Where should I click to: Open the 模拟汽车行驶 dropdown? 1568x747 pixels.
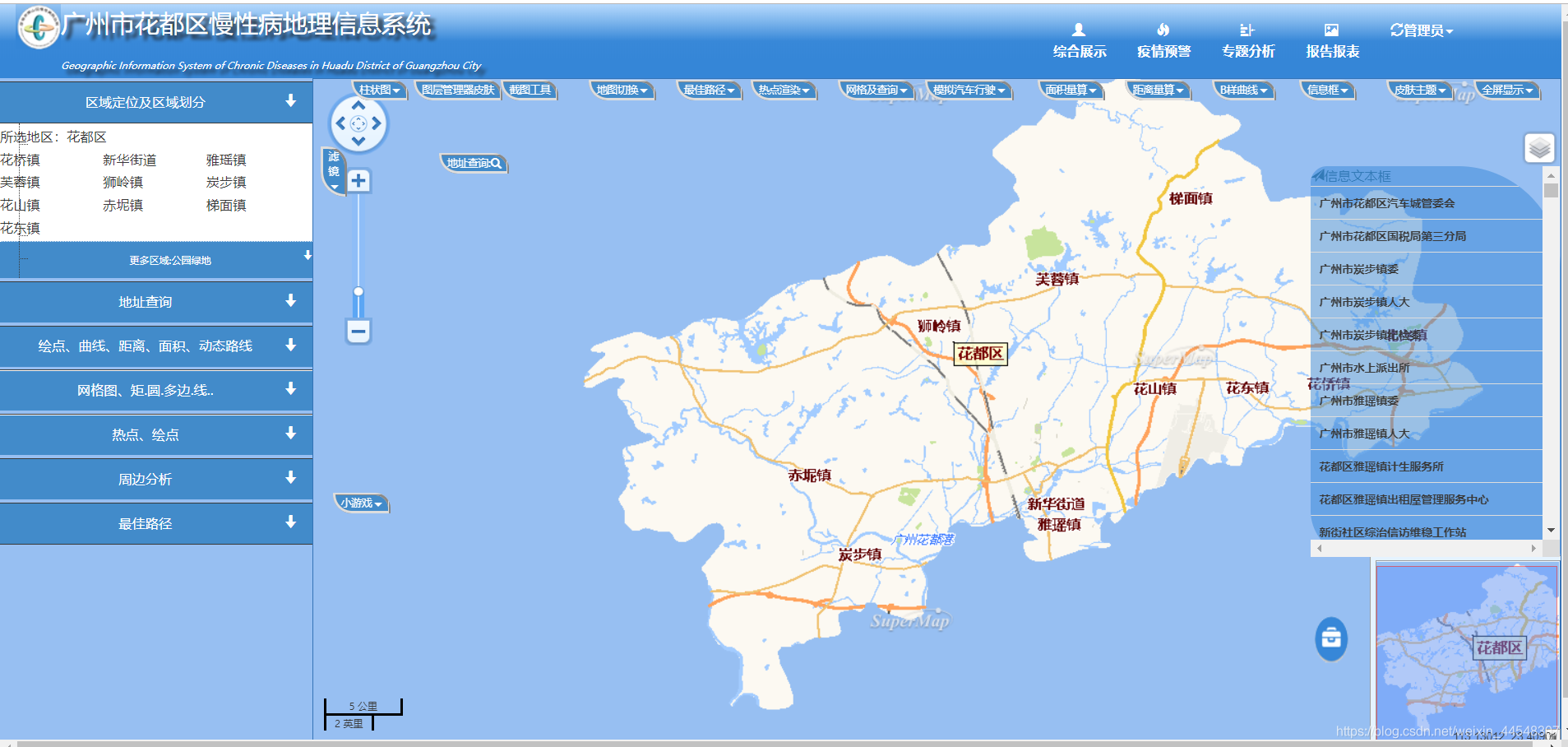969,90
